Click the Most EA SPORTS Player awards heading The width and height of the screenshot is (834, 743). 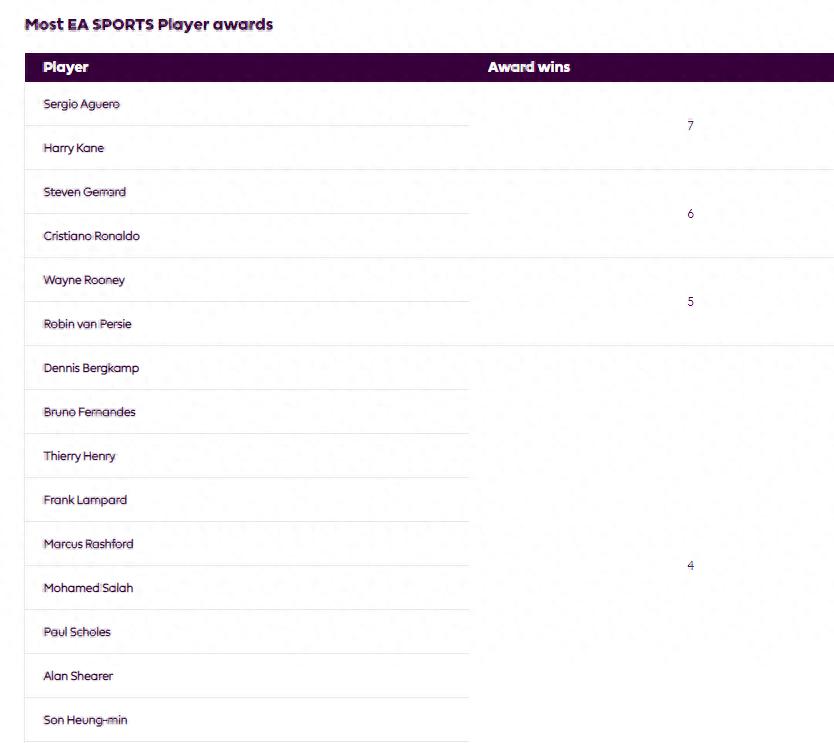click(148, 24)
